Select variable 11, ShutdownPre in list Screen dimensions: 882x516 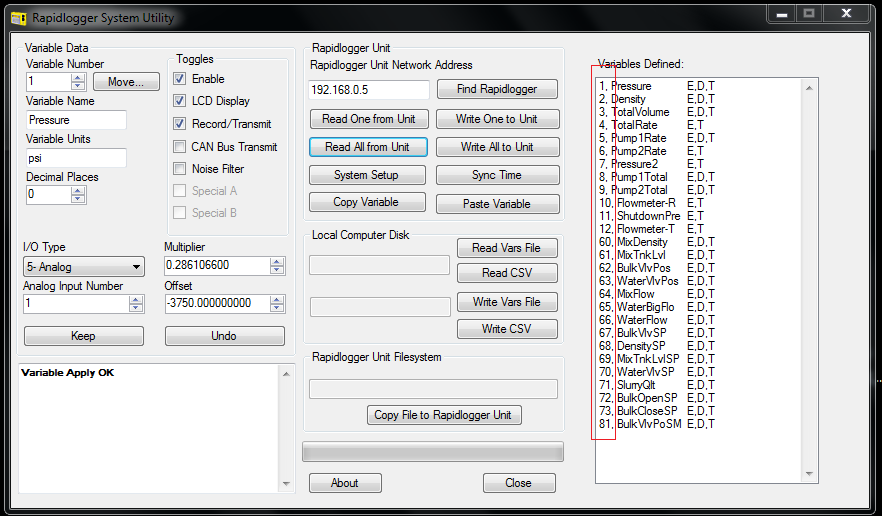click(651, 216)
